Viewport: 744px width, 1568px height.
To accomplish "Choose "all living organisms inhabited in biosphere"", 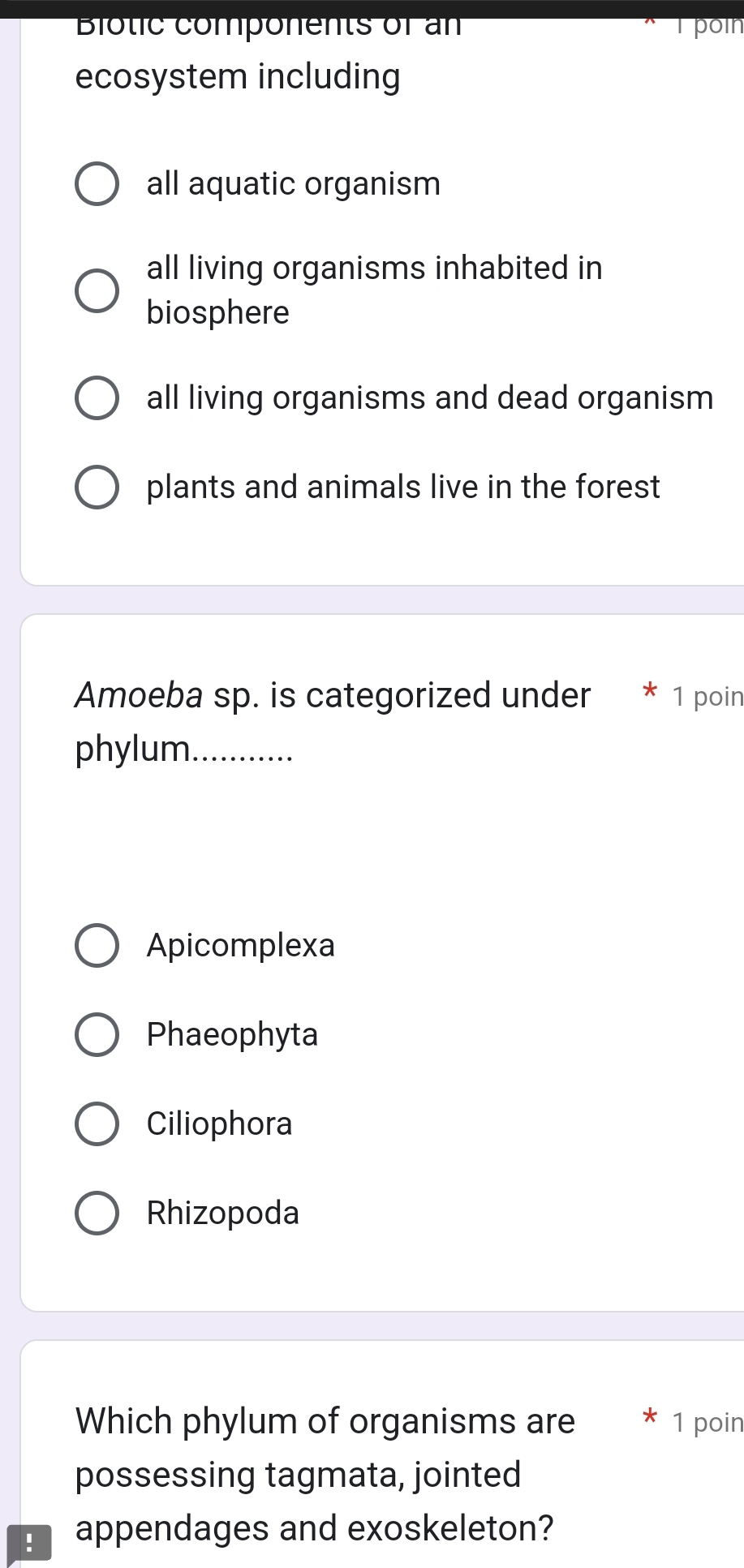I will click(x=96, y=290).
